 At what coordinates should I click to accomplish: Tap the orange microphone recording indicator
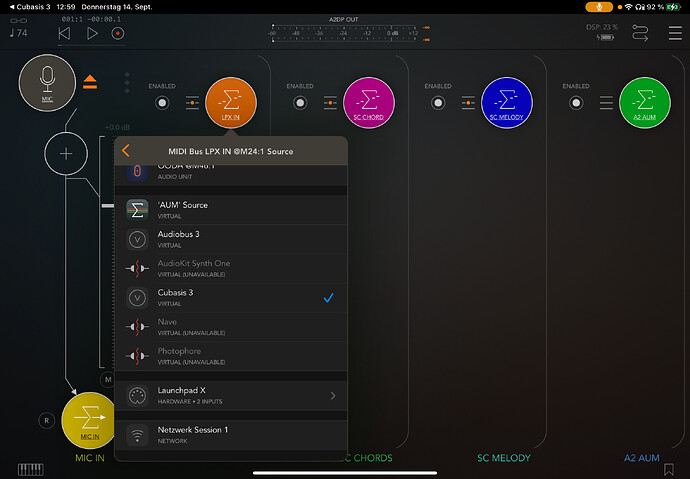coord(599,7)
